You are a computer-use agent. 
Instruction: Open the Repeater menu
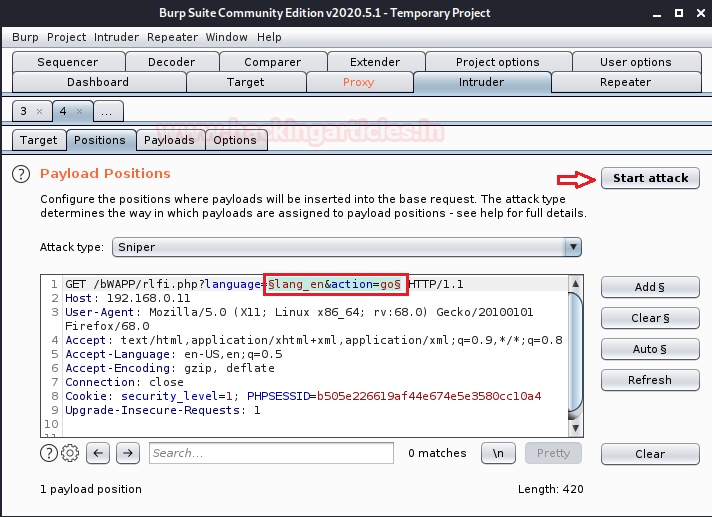(x=172, y=37)
